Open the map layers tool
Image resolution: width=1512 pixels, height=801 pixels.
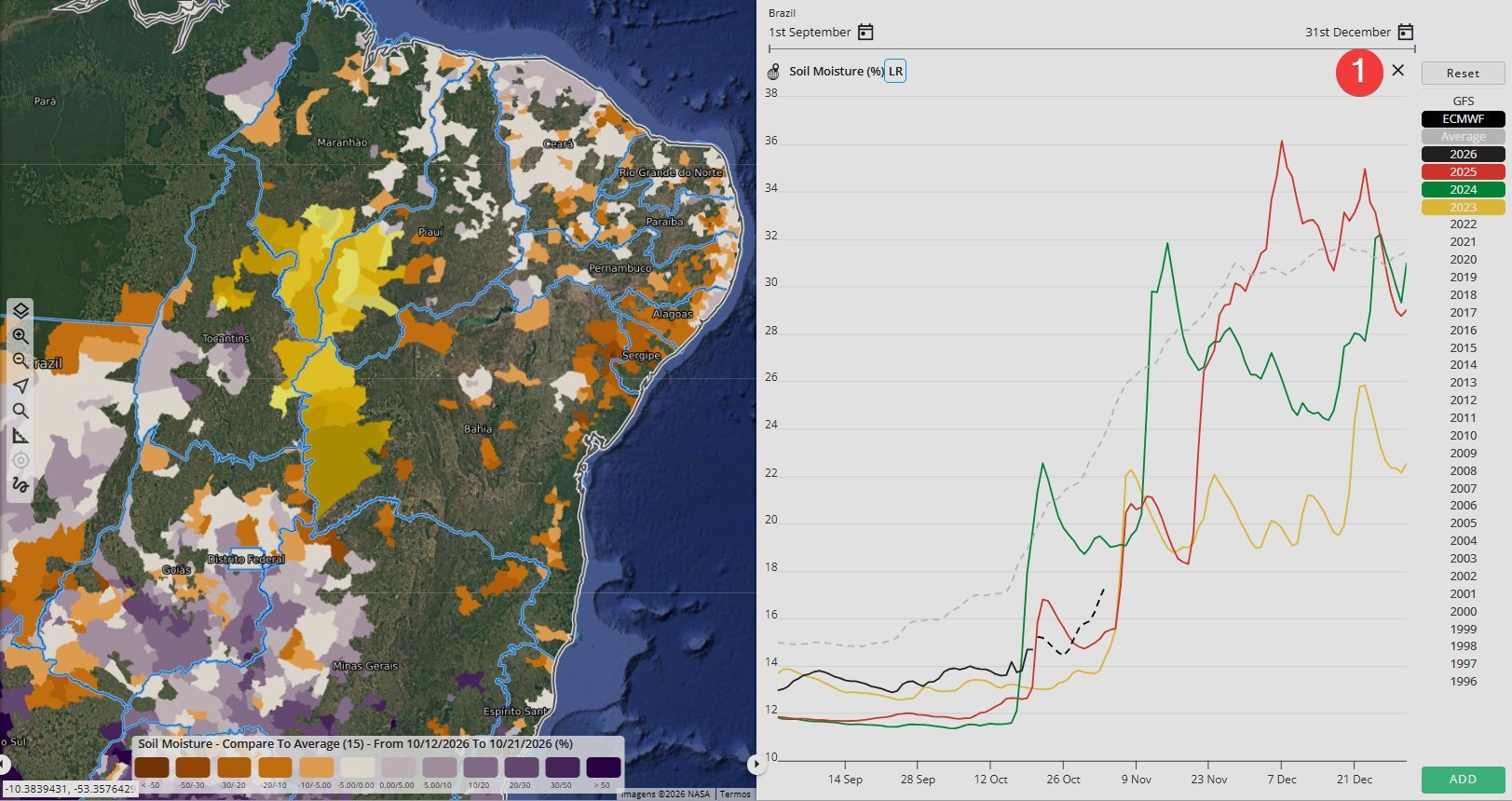[x=20, y=311]
